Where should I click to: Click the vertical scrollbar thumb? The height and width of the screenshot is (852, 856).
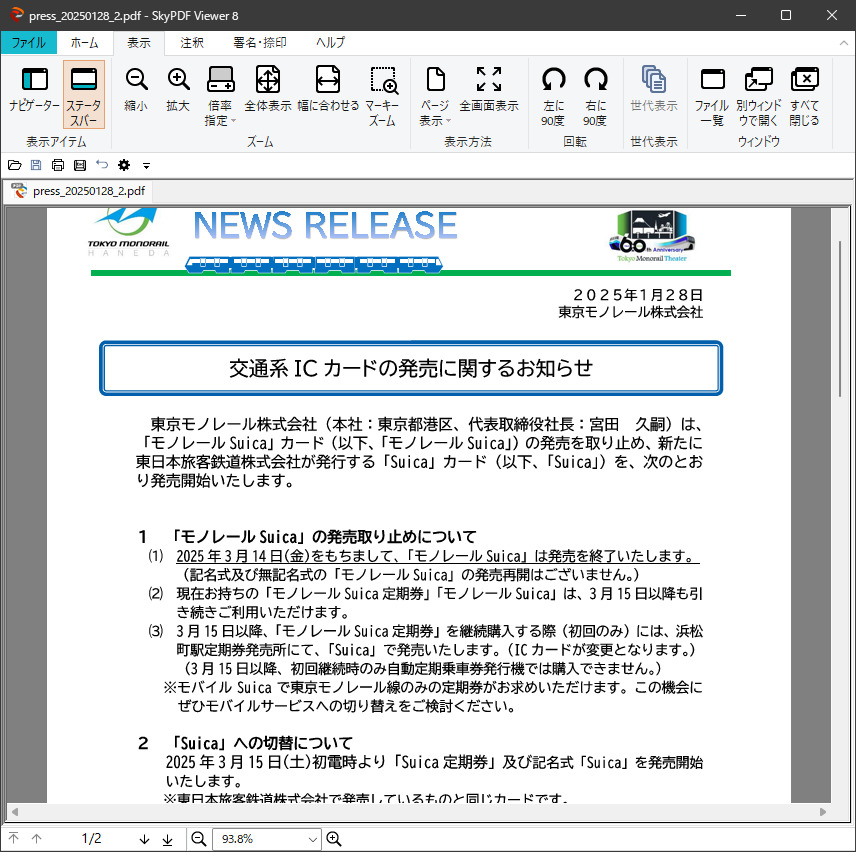[840, 318]
